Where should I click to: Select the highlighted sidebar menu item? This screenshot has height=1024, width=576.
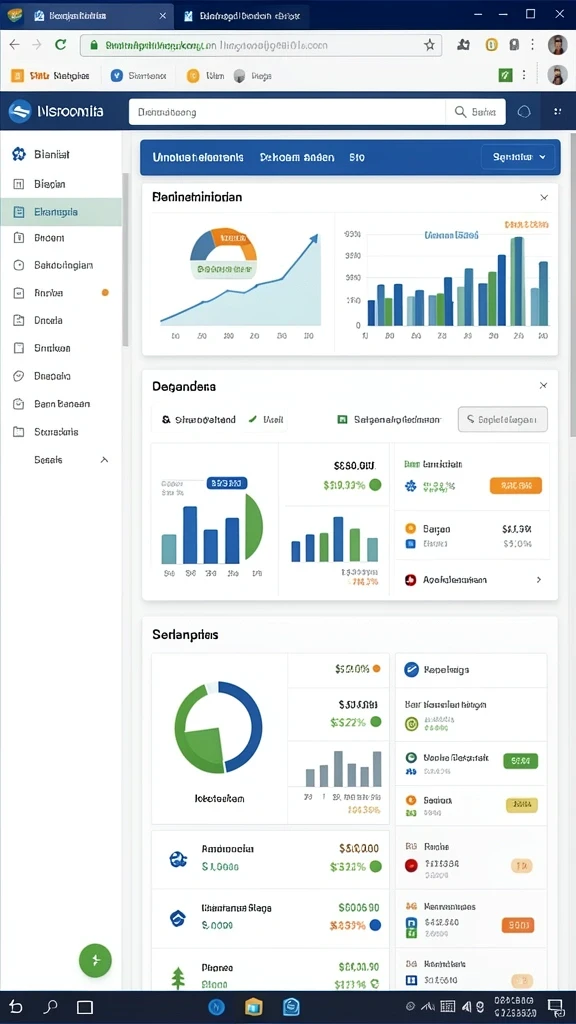point(61,212)
